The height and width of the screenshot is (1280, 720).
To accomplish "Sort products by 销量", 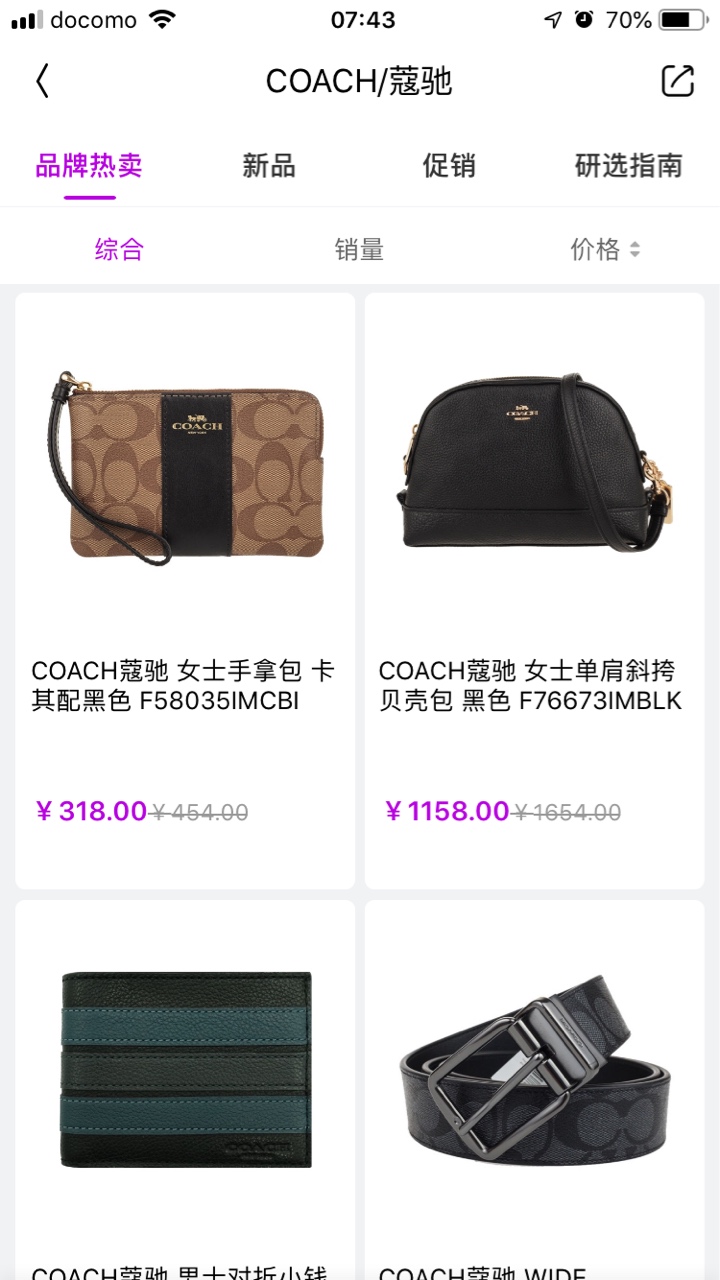I will (359, 250).
